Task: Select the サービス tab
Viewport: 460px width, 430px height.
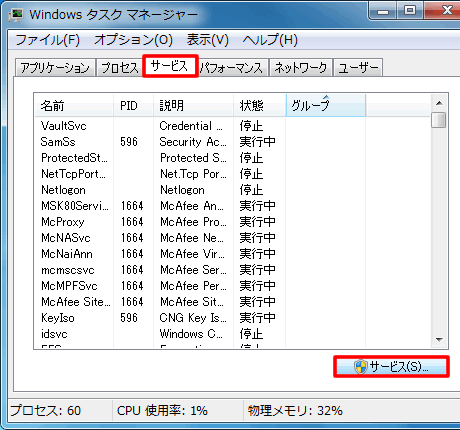Action: point(170,66)
